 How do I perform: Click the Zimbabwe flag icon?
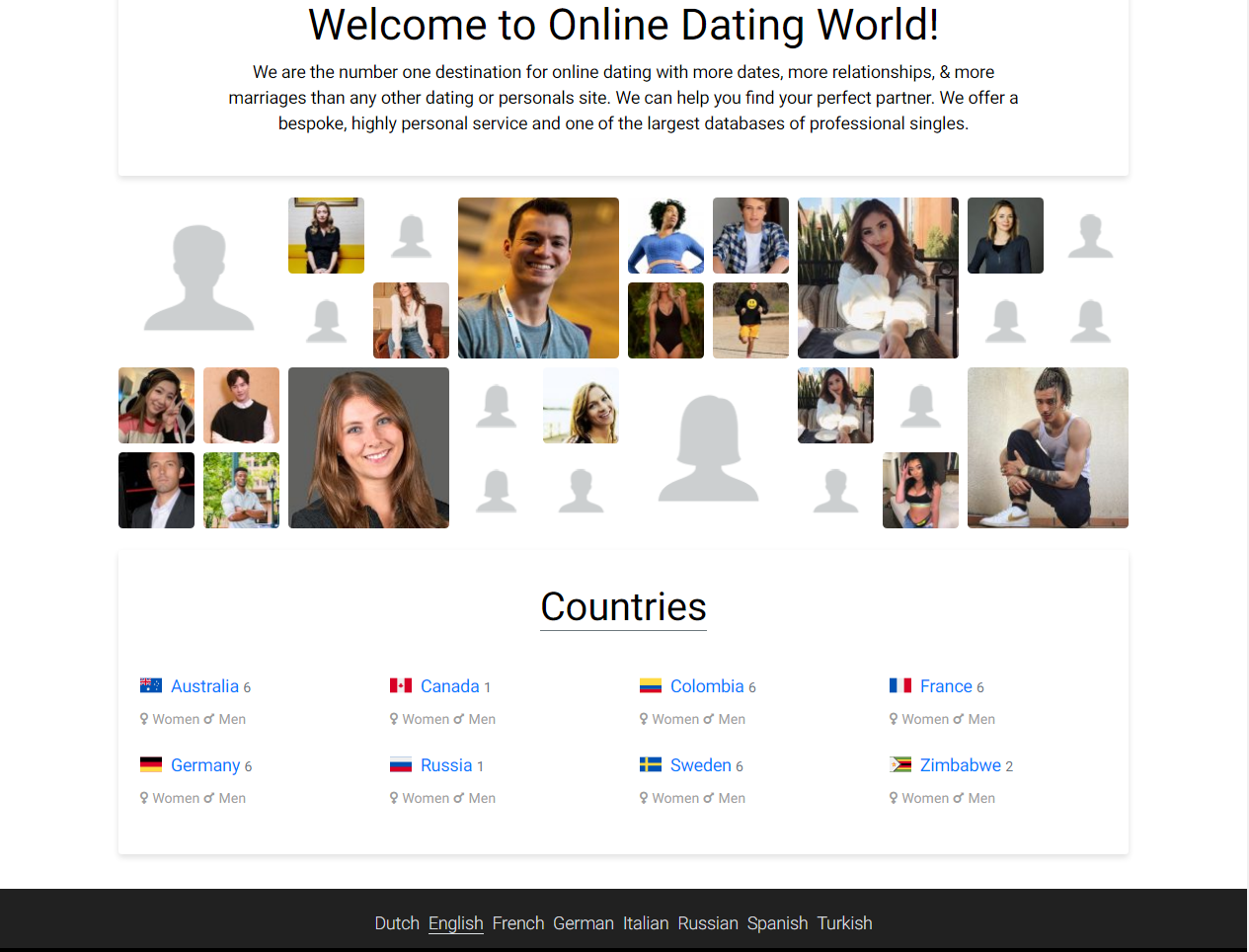tap(899, 764)
